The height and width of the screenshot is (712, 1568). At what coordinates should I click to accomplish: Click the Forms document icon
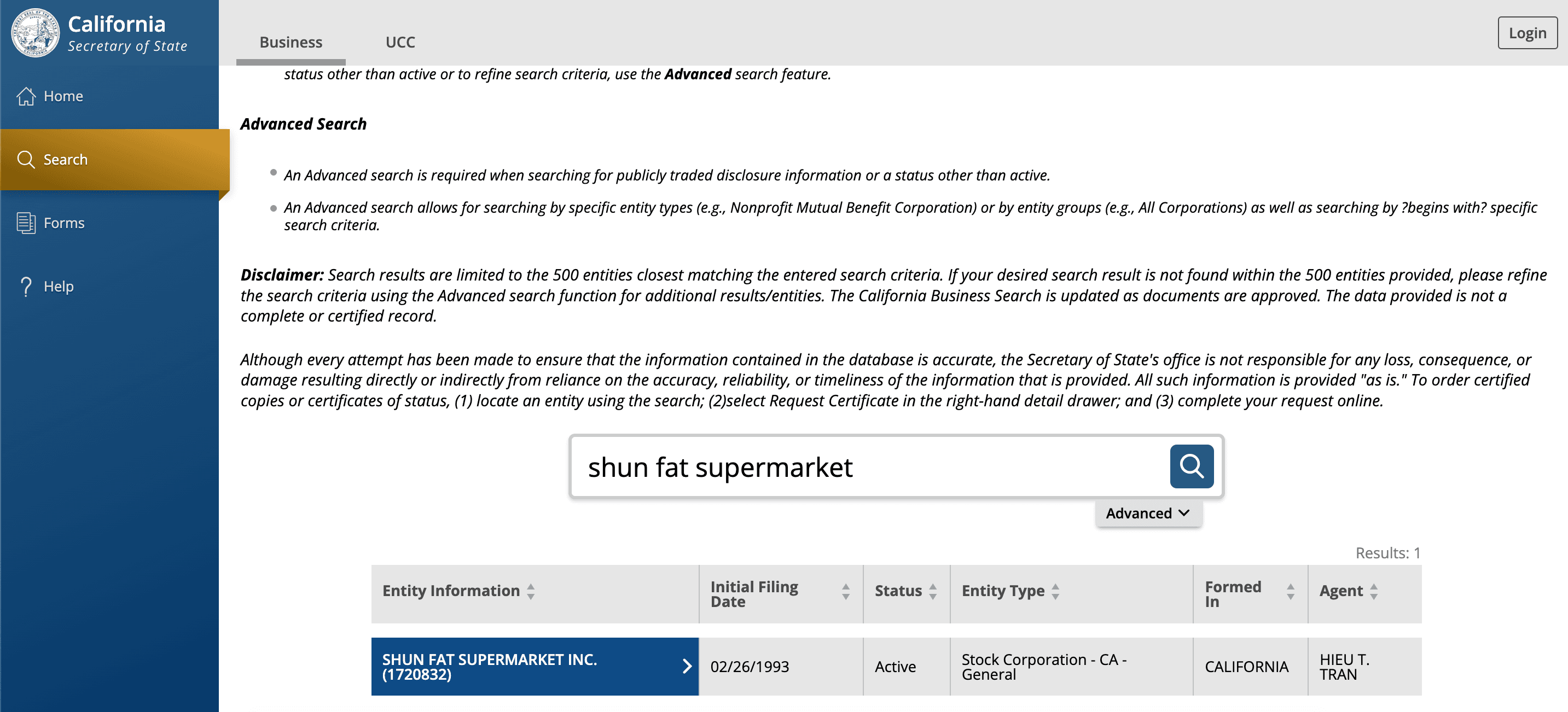(x=26, y=223)
